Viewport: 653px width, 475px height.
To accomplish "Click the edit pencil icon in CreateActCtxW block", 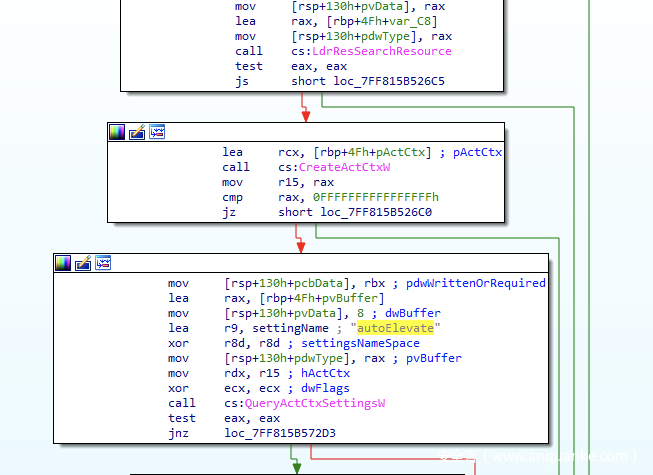I will (x=137, y=132).
